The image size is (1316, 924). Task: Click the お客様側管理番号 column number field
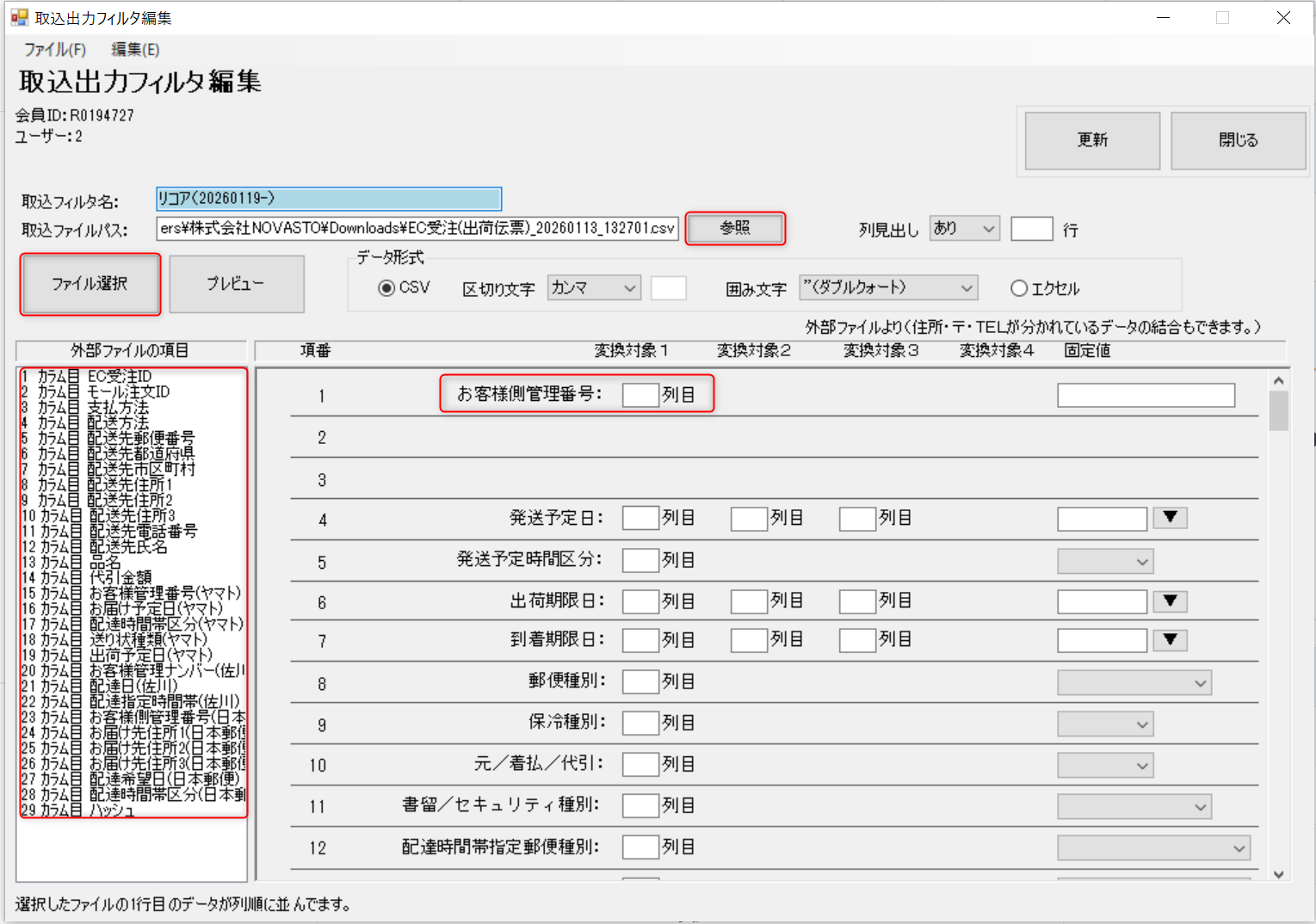[x=639, y=395]
